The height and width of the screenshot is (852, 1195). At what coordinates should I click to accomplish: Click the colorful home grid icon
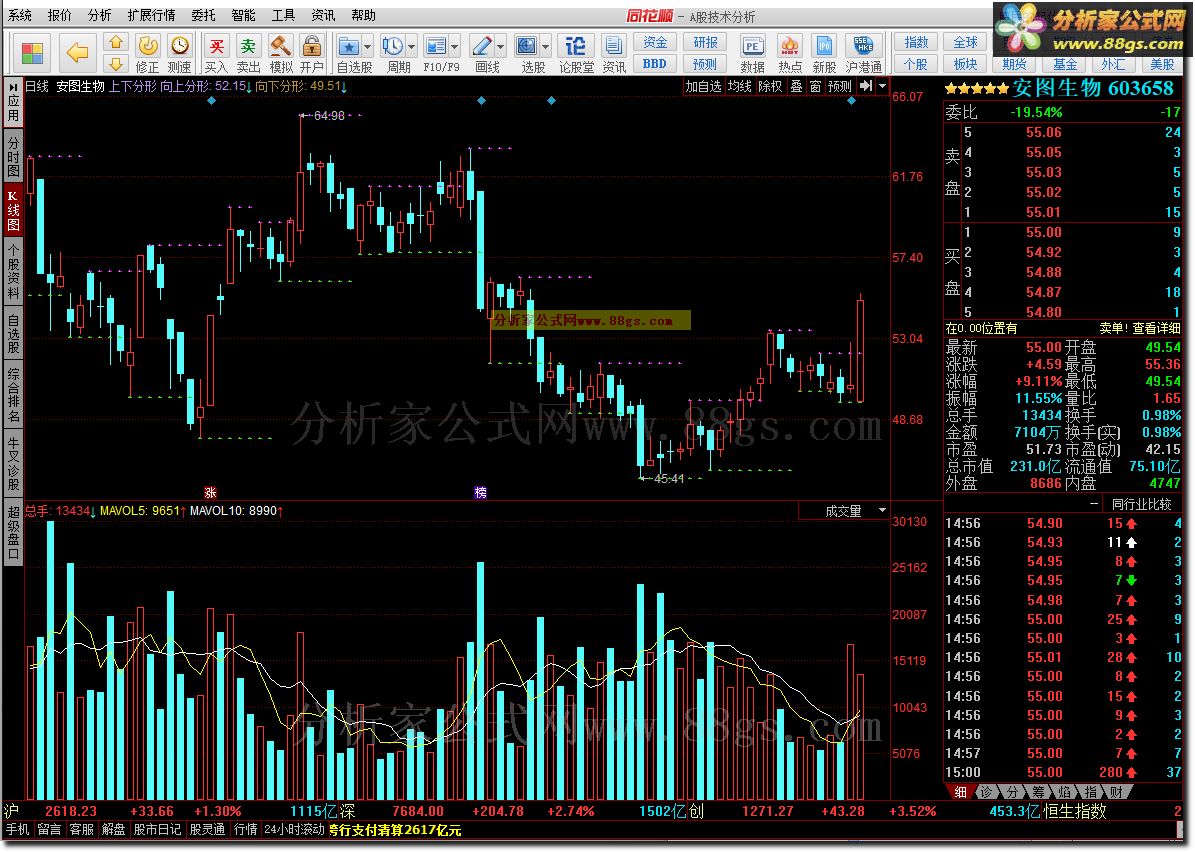32,53
